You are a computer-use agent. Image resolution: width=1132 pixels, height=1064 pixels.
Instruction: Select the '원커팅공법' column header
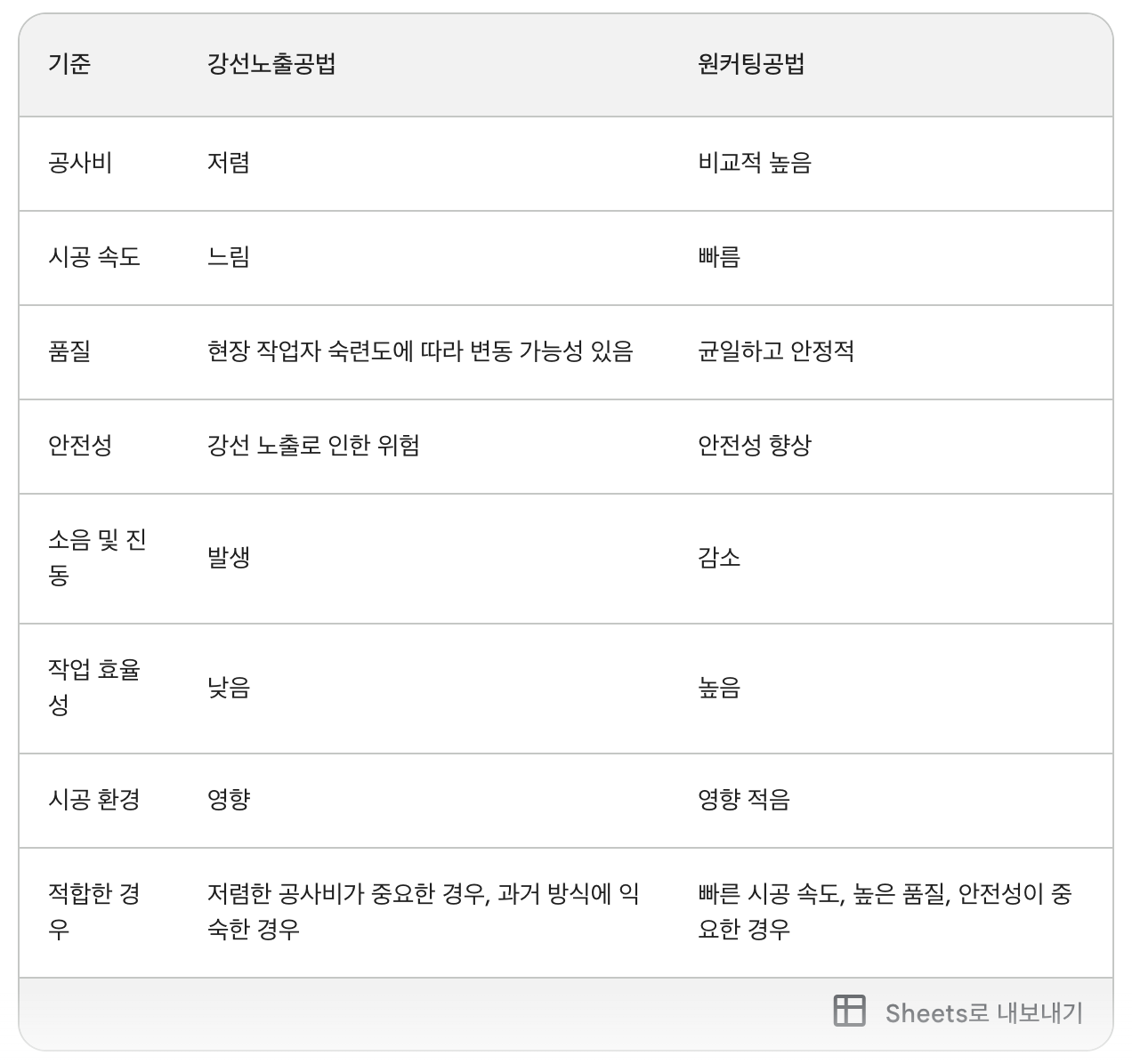pos(751,64)
